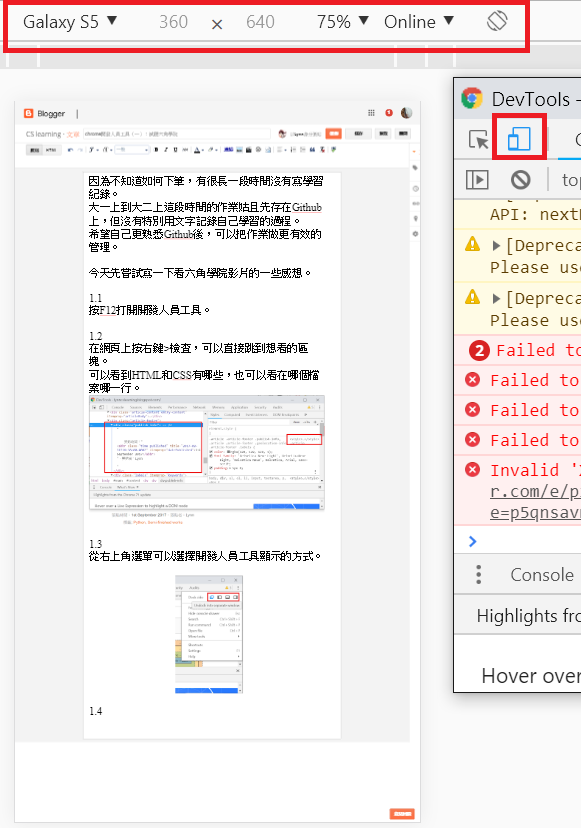Open the Online throttling dropdown
This screenshot has width=581, height=828.
click(418, 22)
